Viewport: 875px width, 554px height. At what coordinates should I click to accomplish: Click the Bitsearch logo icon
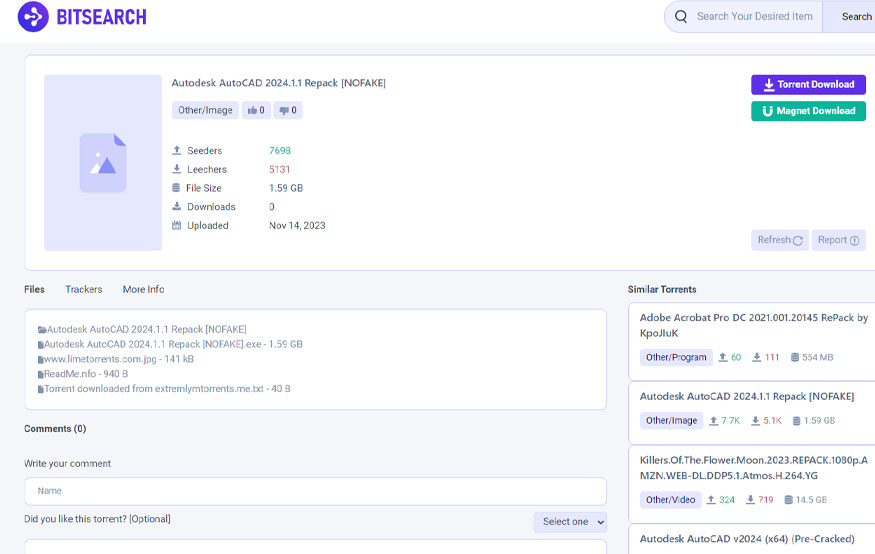(x=33, y=17)
